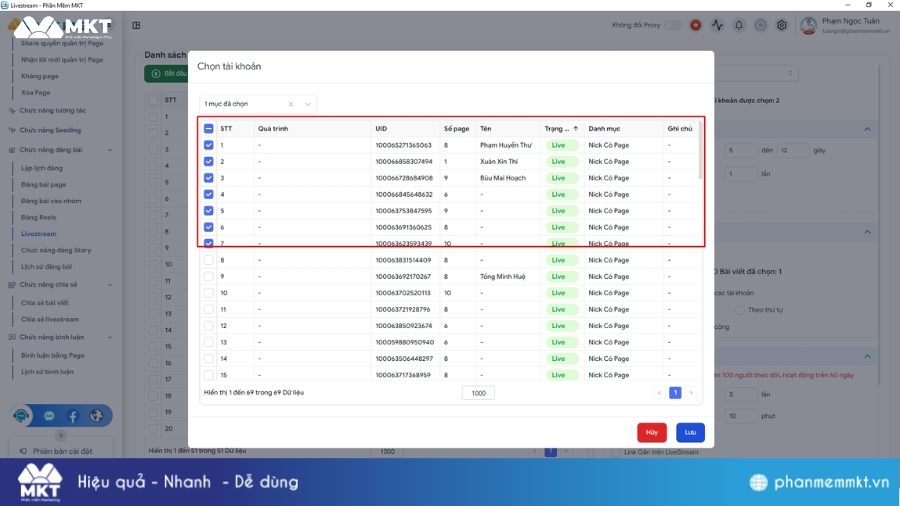Click the Vietnam flag language icon

[693, 25]
